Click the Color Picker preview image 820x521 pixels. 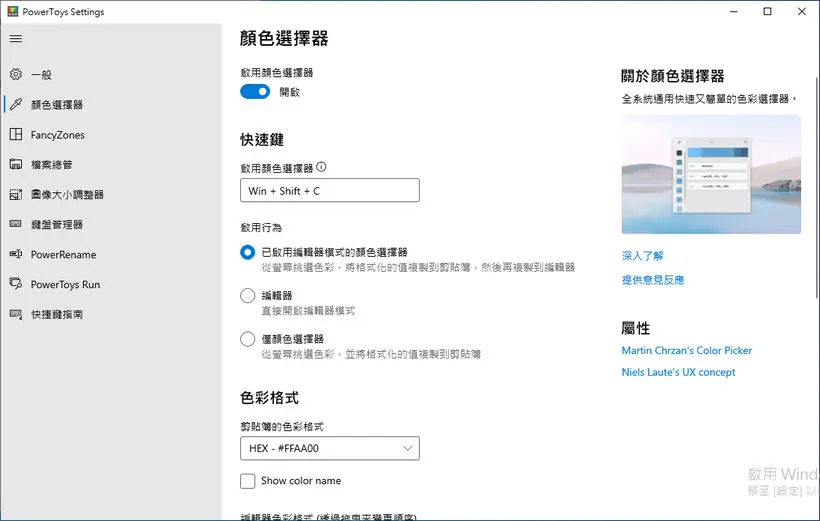(711, 174)
